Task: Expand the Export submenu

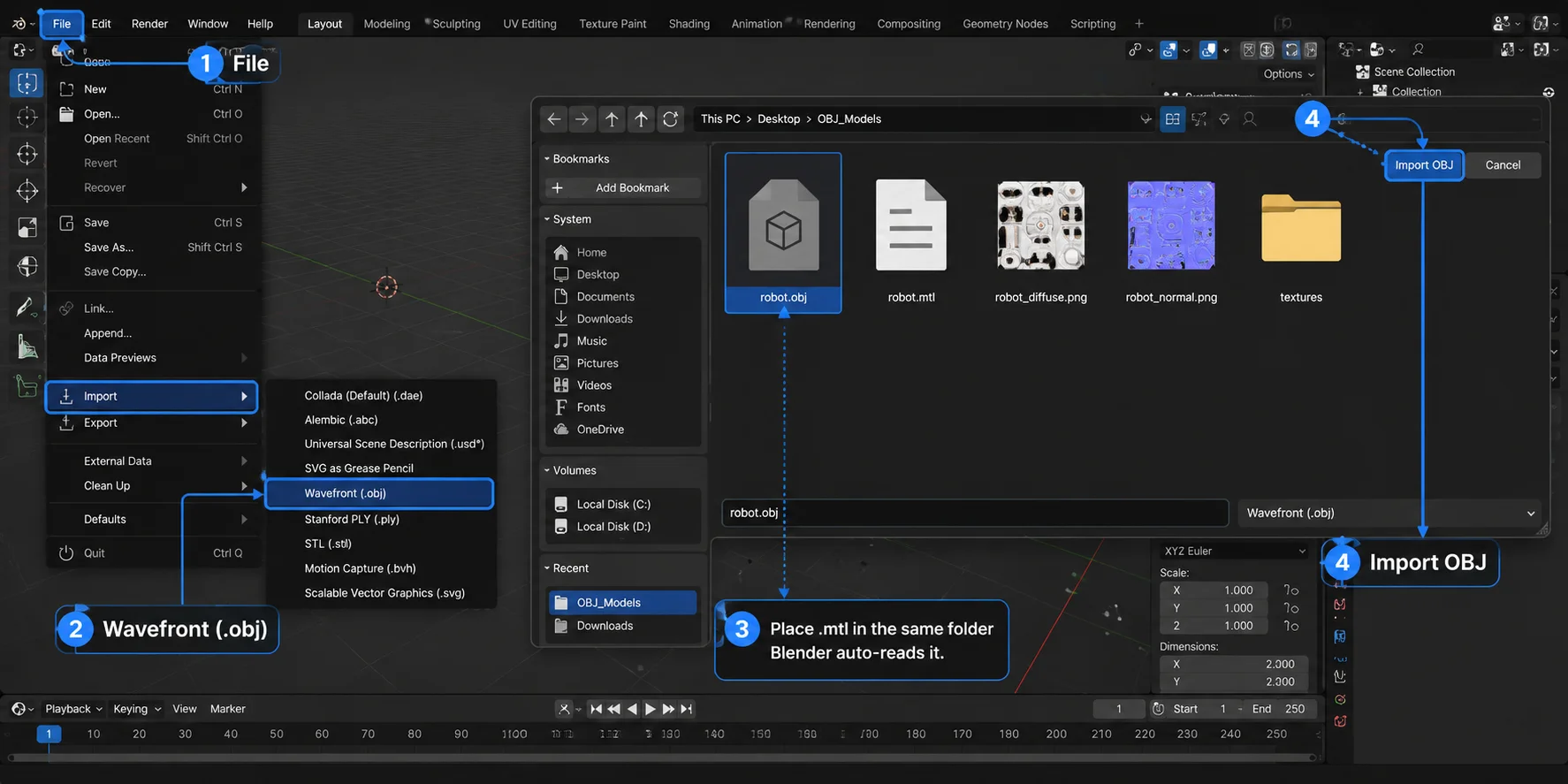Action: point(151,423)
